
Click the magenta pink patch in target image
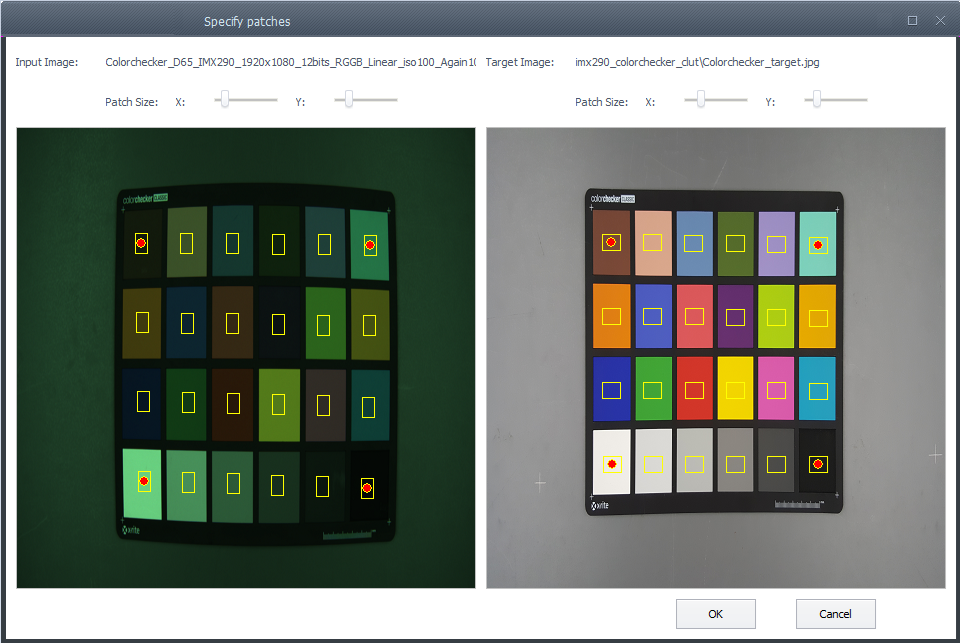point(777,388)
